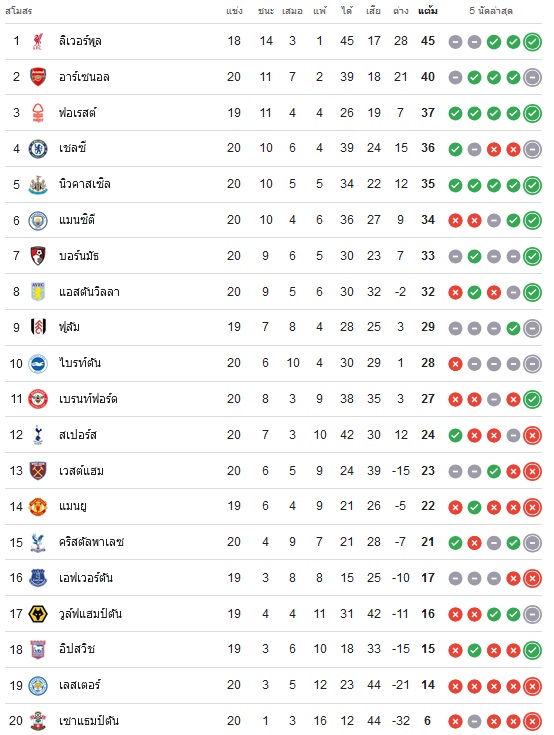Click the Manchester United crest

pos(38,506)
